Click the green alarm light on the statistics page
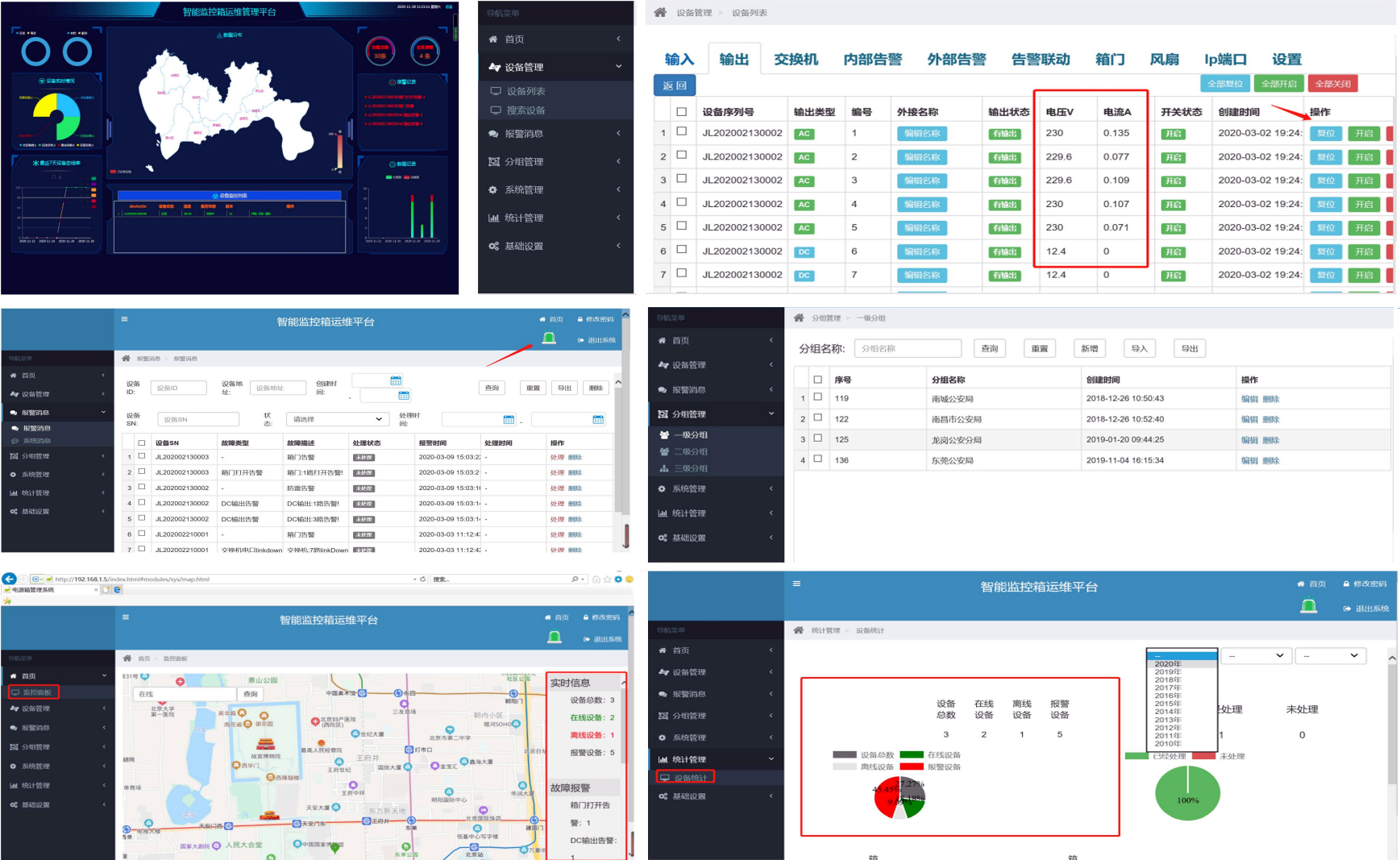The image size is (1400, 860). pyautogui.click(x=1309, y=606)
